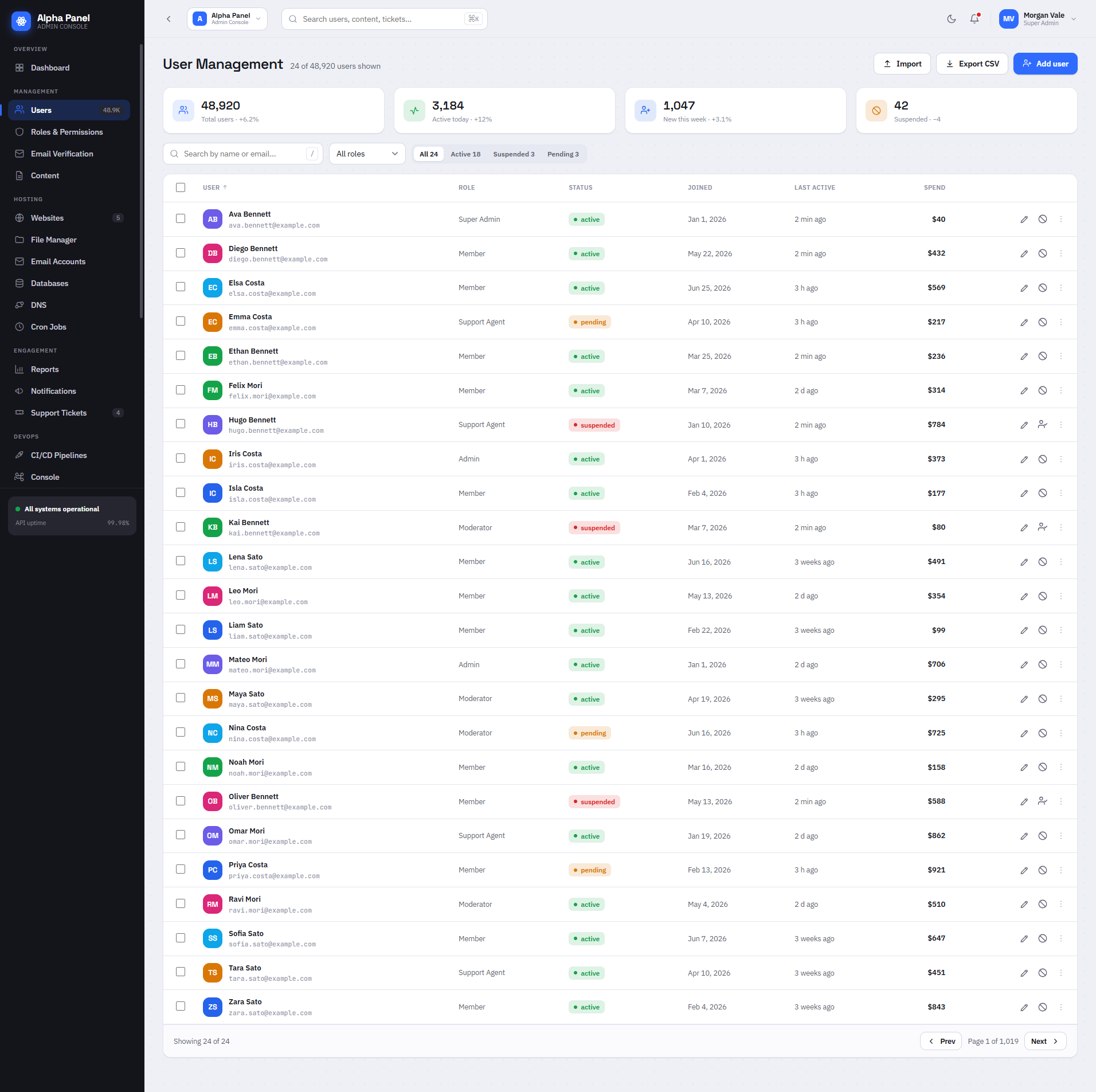Viewport: 1096px width, 1092px height.
Task: Edit Mateo Mori using the pencil icon
Action: pos(1024,665)
